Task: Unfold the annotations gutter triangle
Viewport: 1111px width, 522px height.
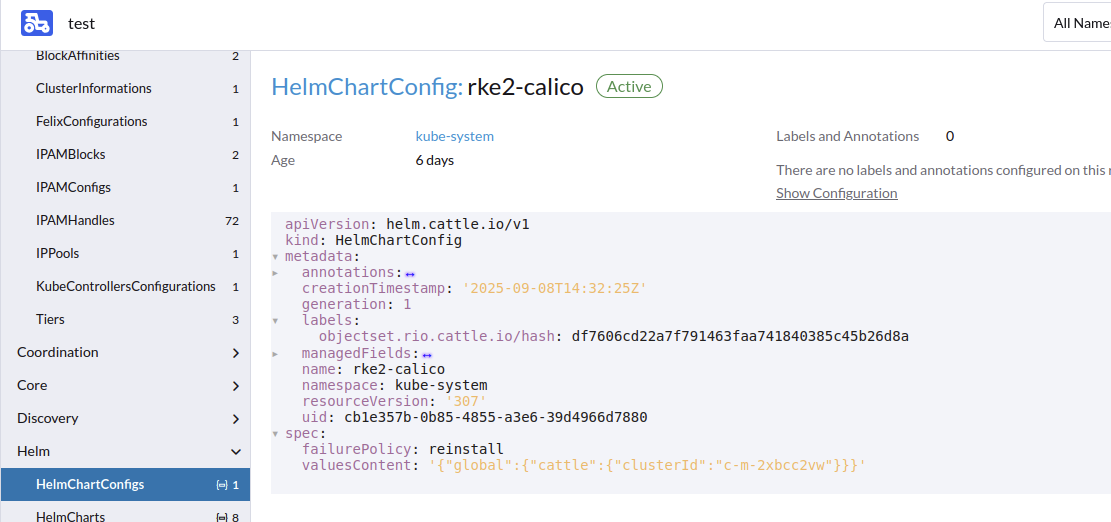Action: coord(276,273)
